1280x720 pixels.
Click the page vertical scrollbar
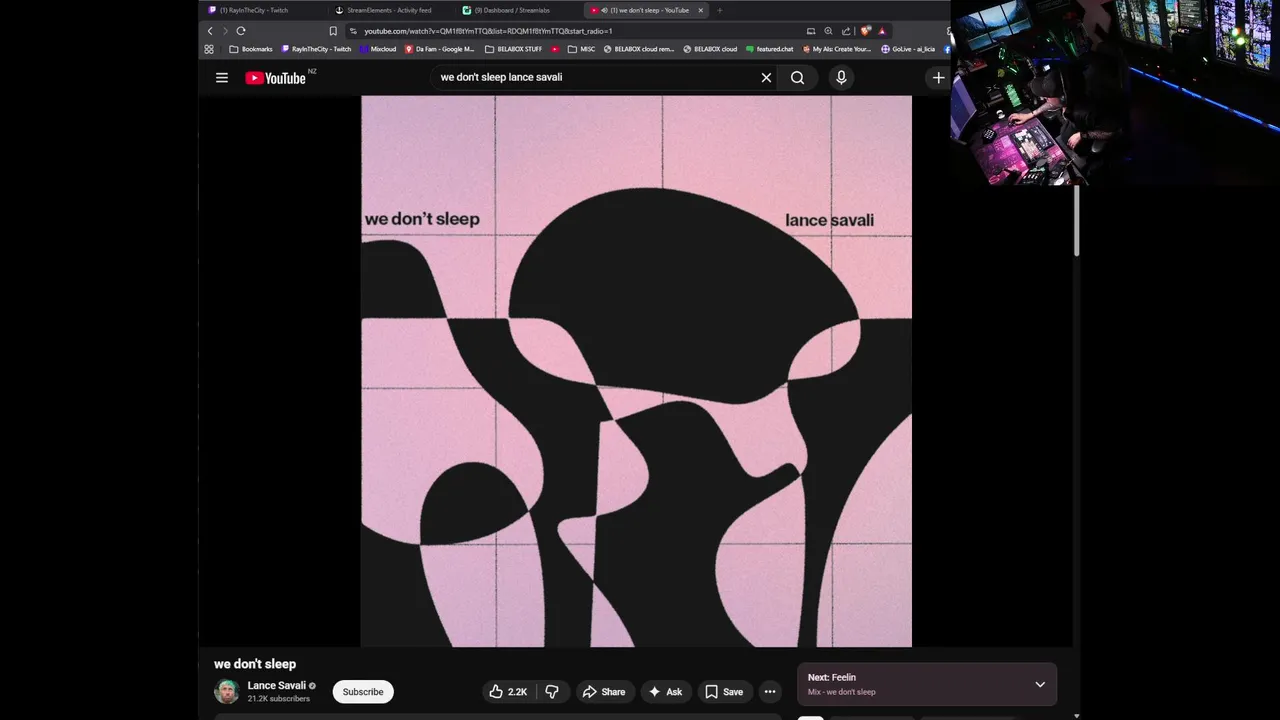[1076, 220]
